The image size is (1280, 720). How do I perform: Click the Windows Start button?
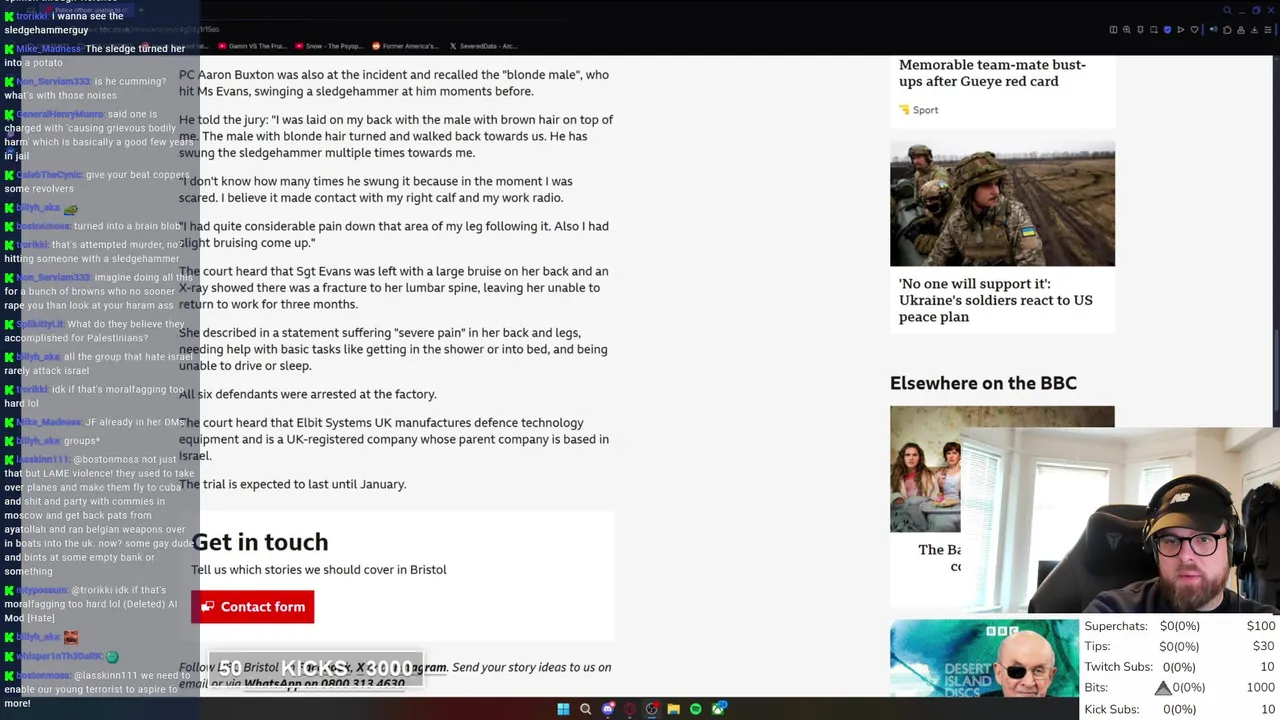coord(563,709)
